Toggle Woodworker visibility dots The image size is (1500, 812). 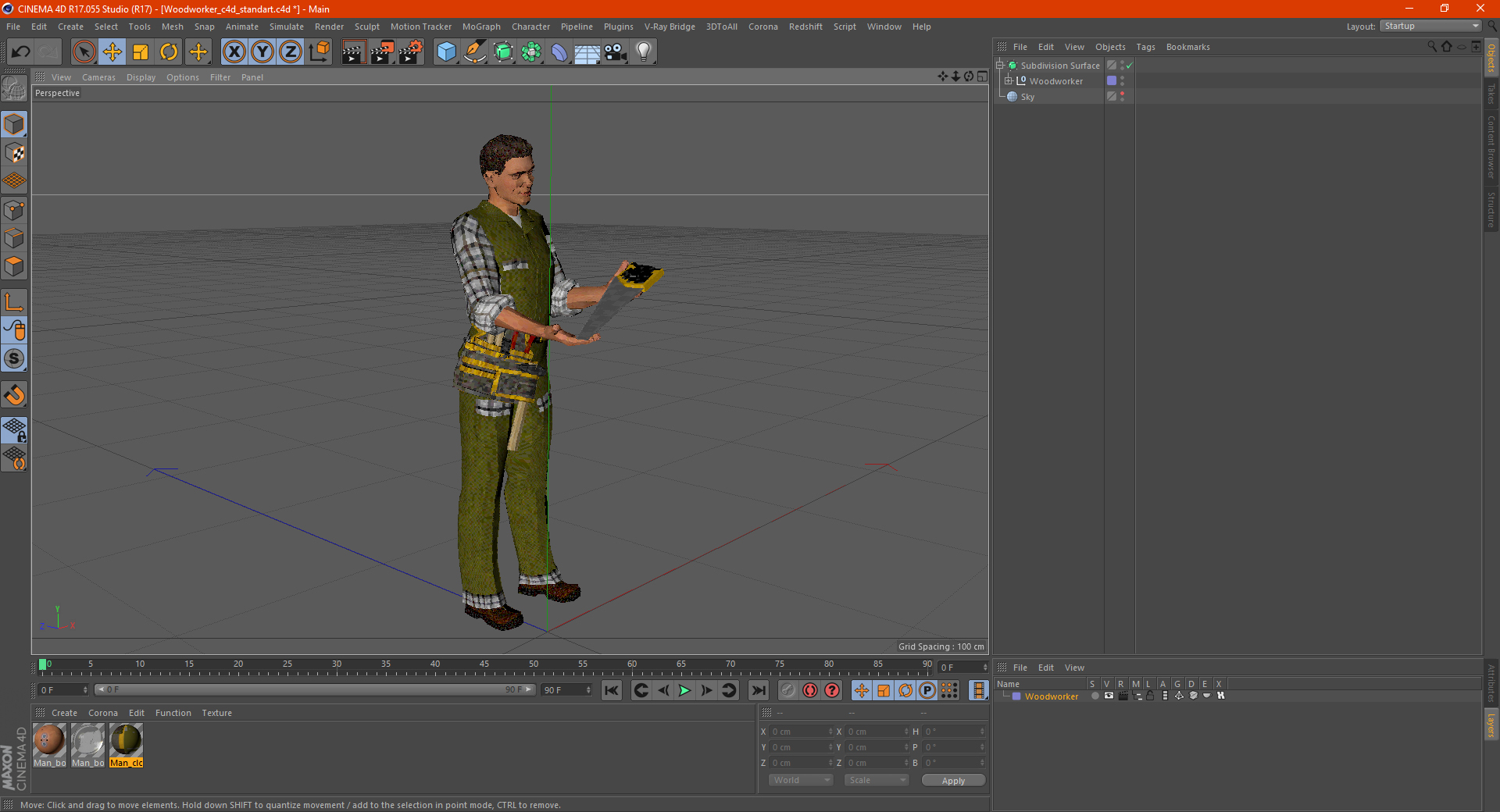[x=1123, y=81]
